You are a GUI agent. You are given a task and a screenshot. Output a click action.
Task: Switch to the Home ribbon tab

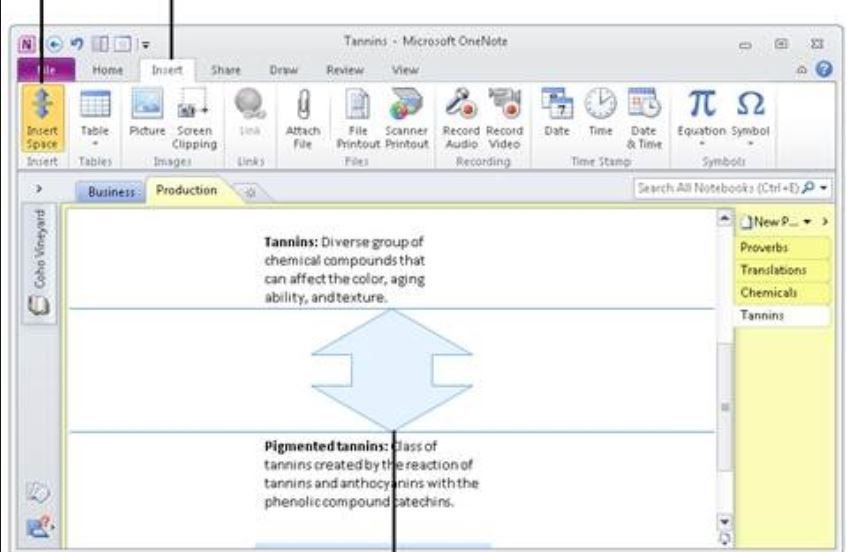point(107,70)
